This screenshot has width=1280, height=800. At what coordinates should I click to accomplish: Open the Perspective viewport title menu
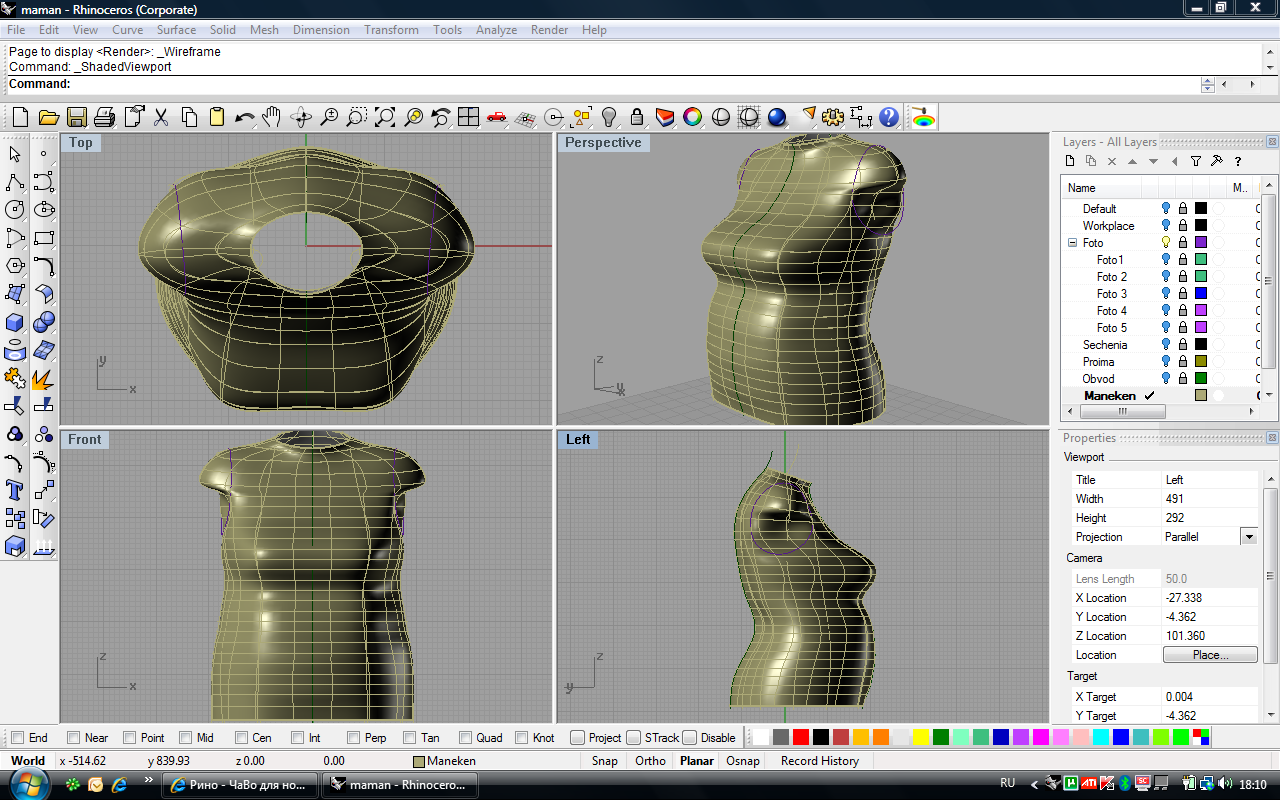603,143
